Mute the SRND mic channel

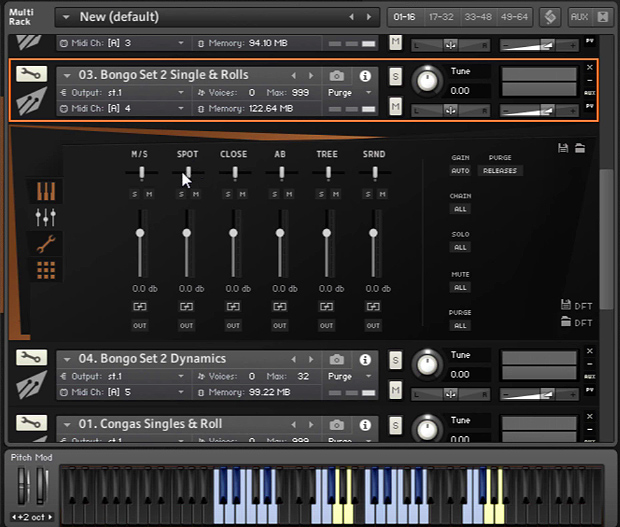[382, 194]
